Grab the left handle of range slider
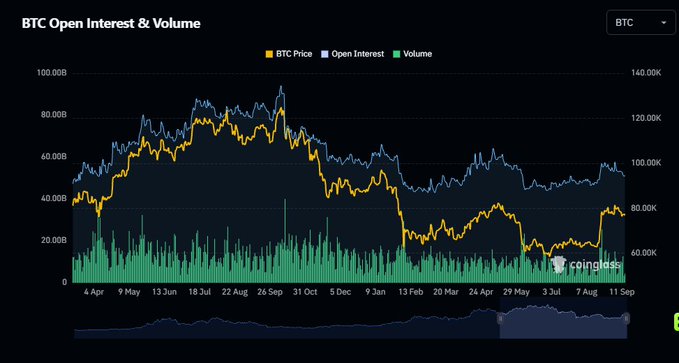The height and width of the screenshot is (363, 679). (x=500, y=319)
